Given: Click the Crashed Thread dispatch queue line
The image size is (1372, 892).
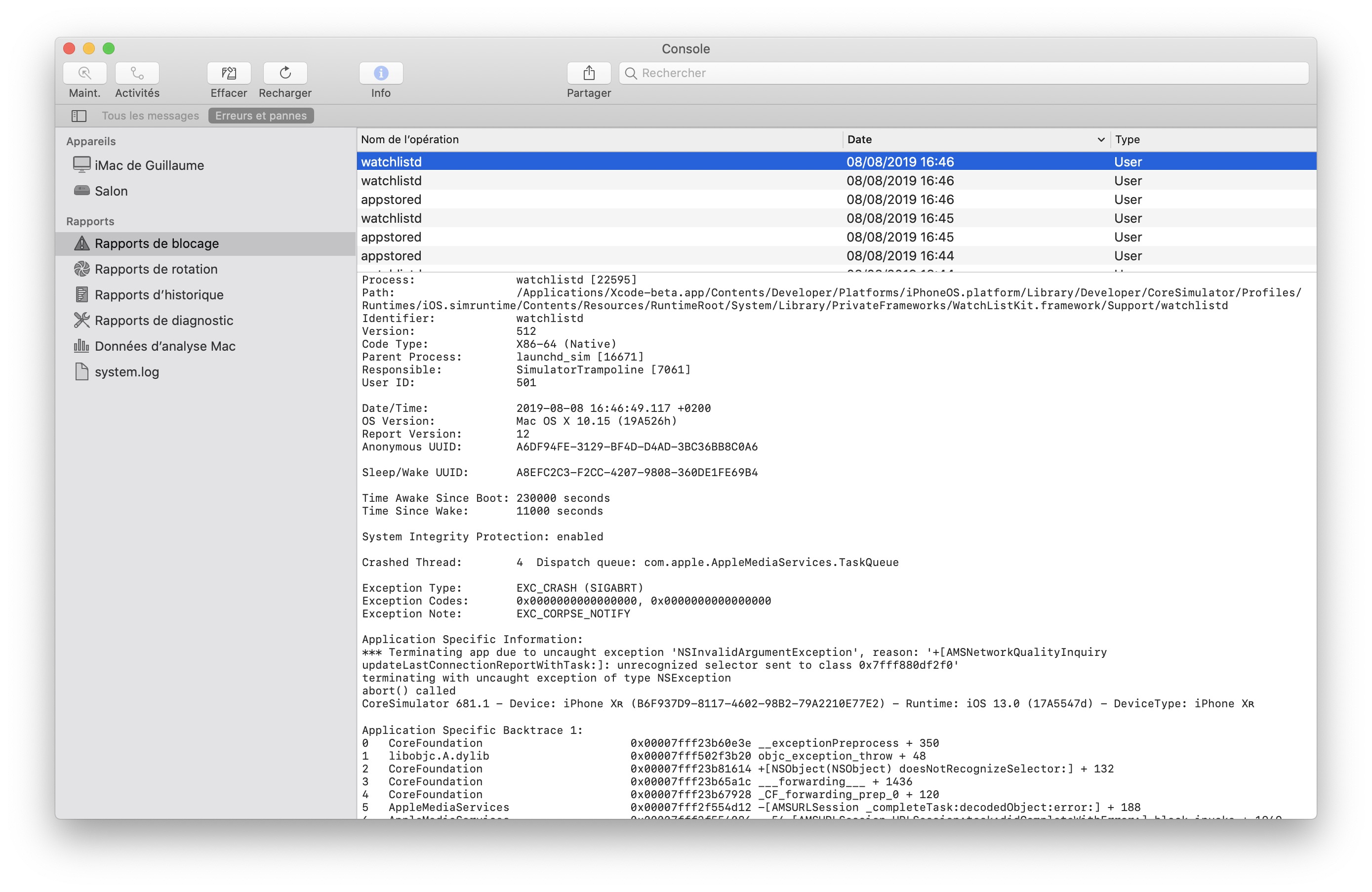Looking at the screenshot, I should (x=630, y=563).
